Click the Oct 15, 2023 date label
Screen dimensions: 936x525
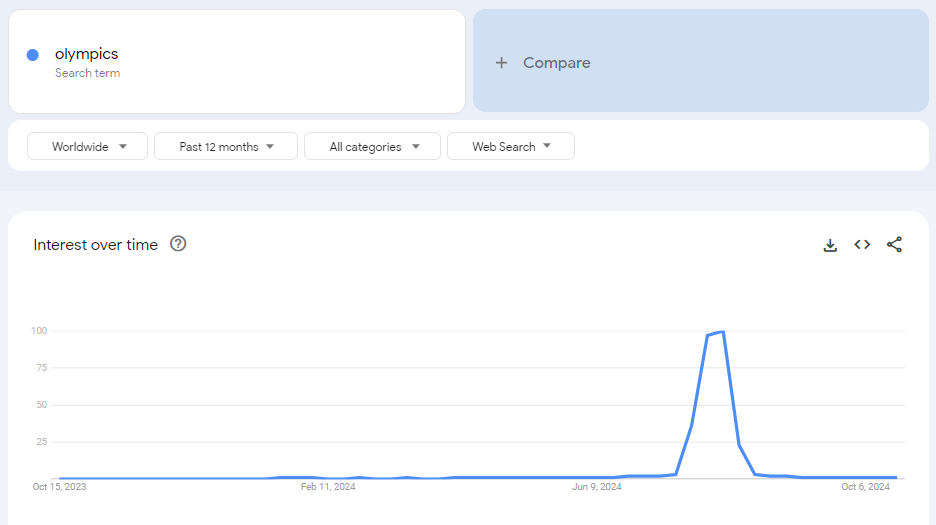point(59,488)
